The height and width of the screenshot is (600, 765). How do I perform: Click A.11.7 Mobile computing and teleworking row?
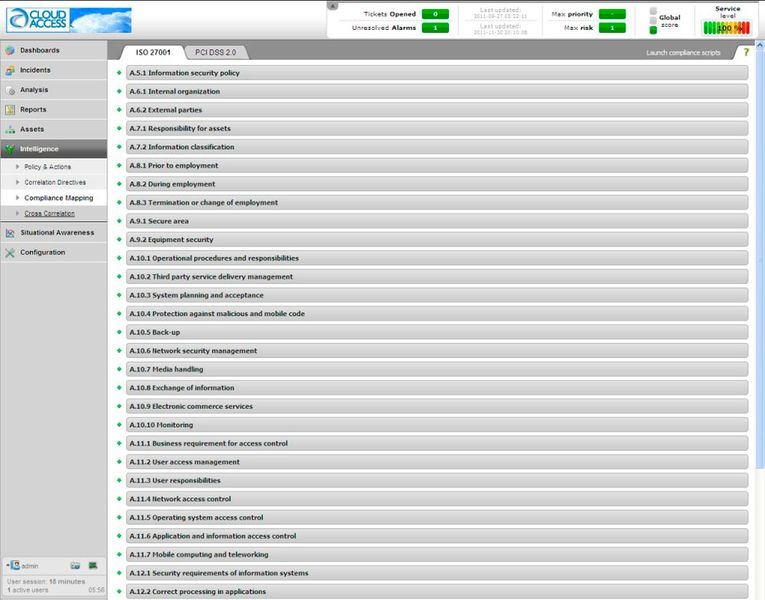pos(437,555)
